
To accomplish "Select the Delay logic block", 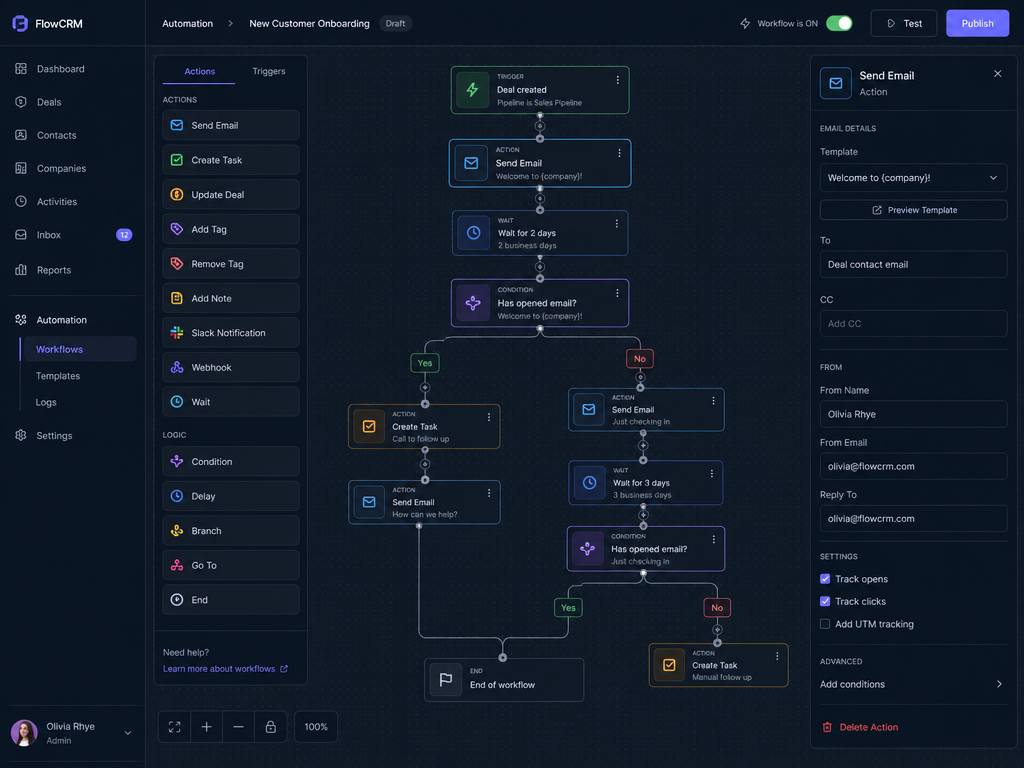I will pyautogui.click(x=231, y=496).
